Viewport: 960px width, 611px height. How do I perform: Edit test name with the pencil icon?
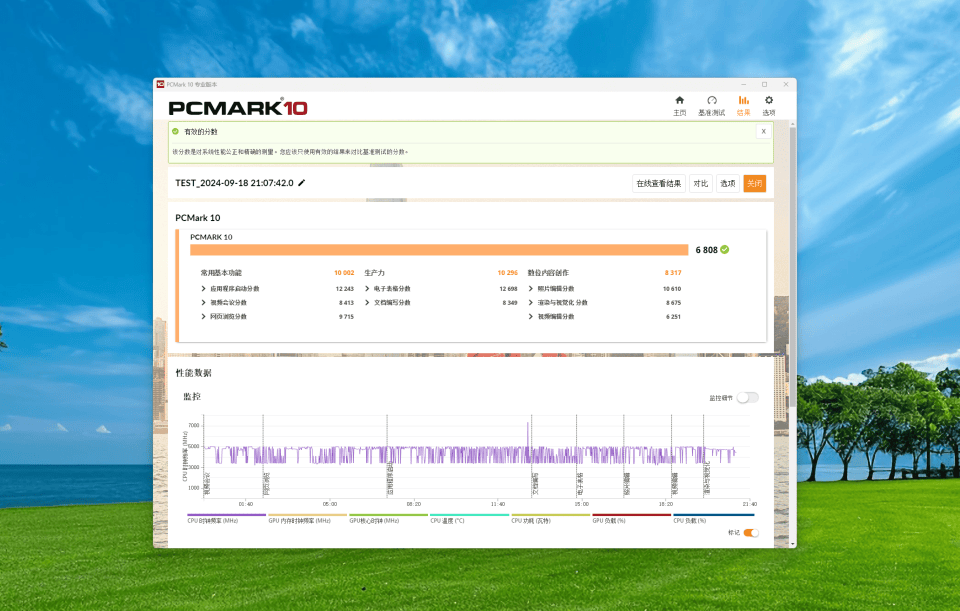pos(301,183)
